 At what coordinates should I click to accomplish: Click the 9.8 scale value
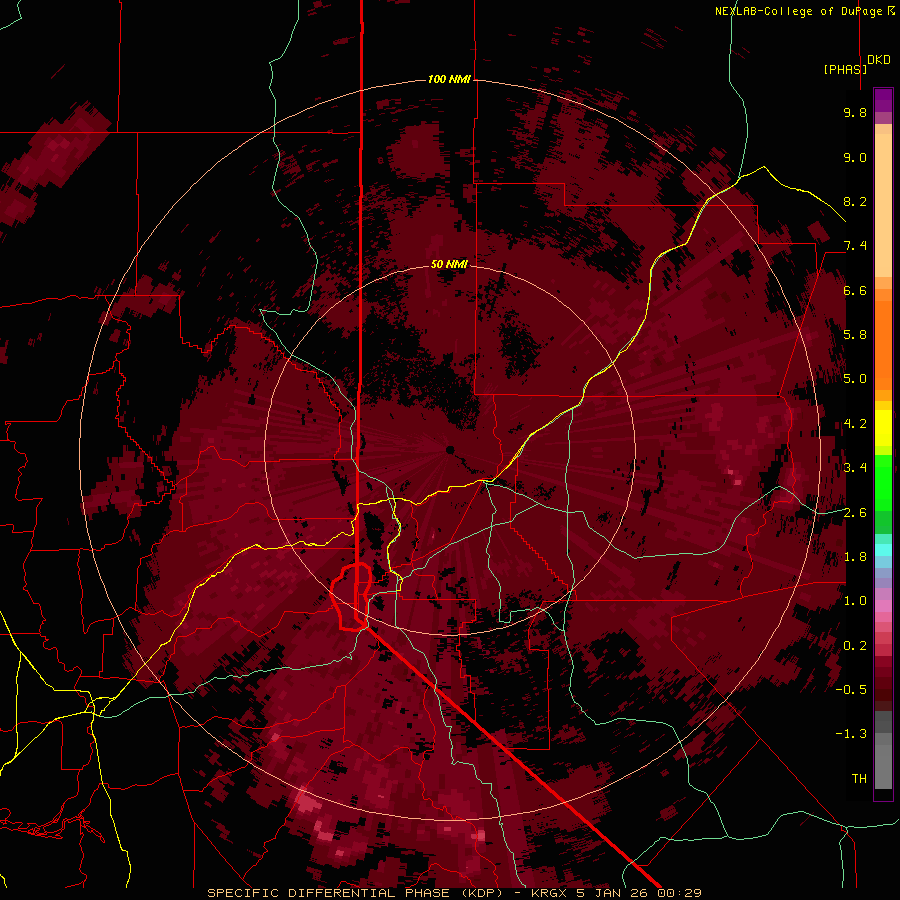(855, 112)
